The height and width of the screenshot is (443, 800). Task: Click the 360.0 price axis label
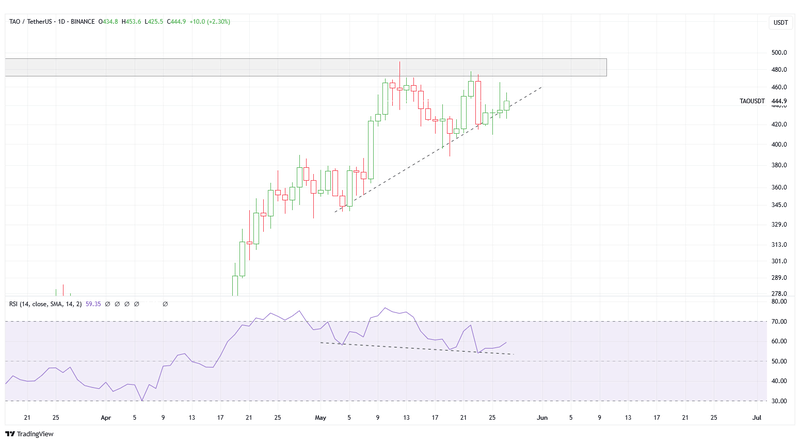click(x=779, y=187)
